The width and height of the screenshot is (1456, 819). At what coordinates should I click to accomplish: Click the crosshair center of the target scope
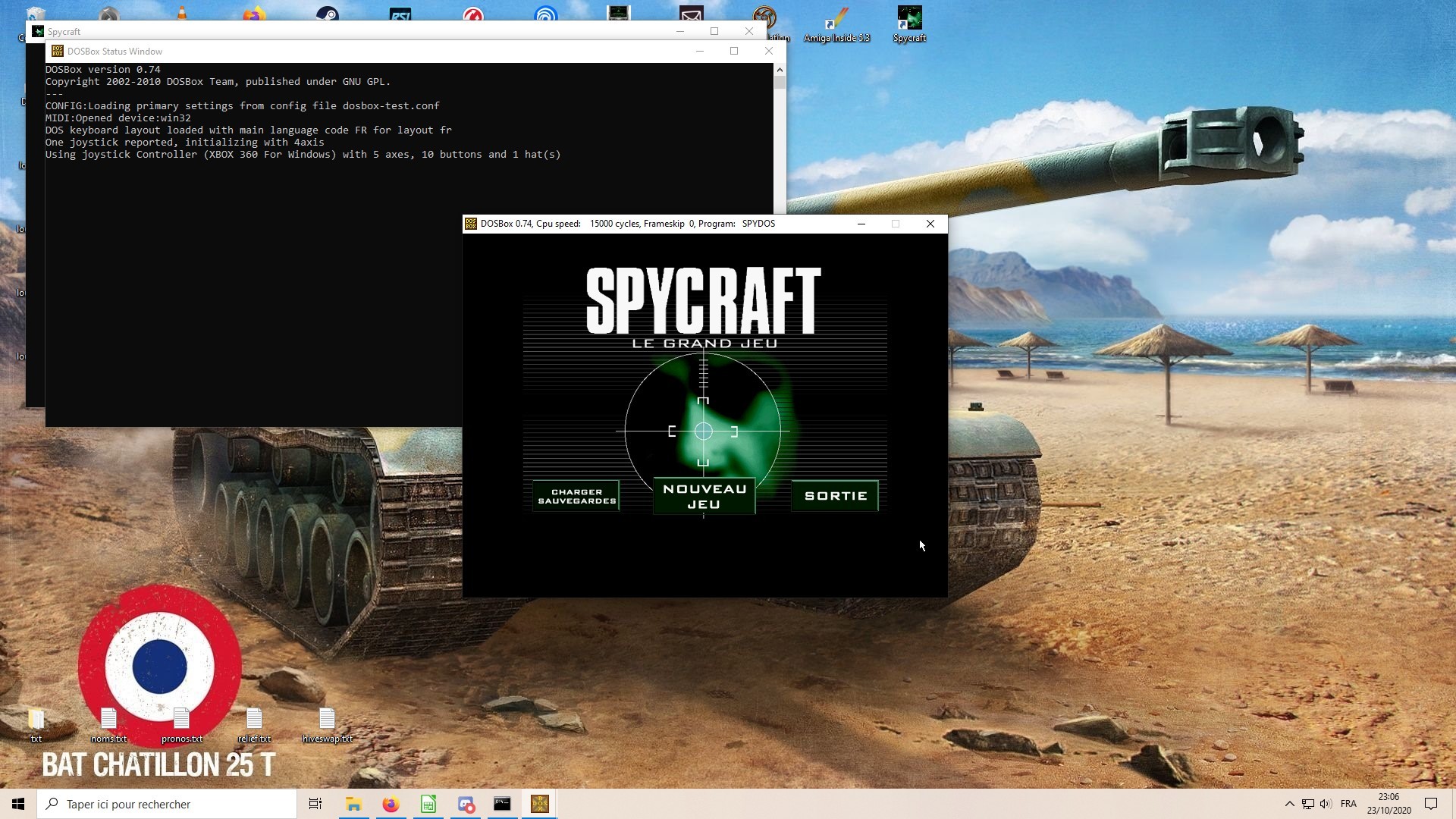click(703, 431)
